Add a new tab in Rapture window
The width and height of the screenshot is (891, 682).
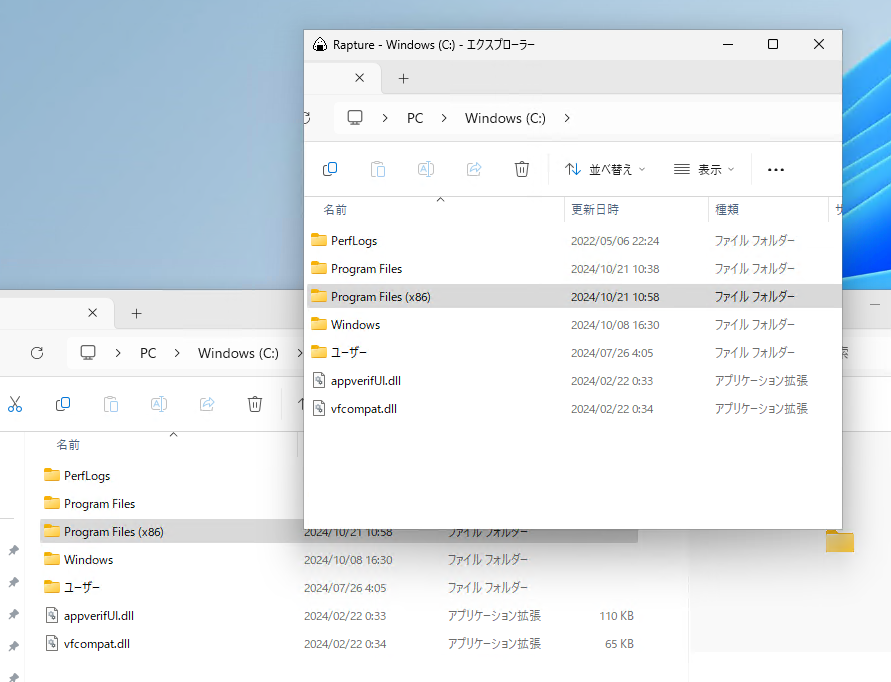(403, 78)
